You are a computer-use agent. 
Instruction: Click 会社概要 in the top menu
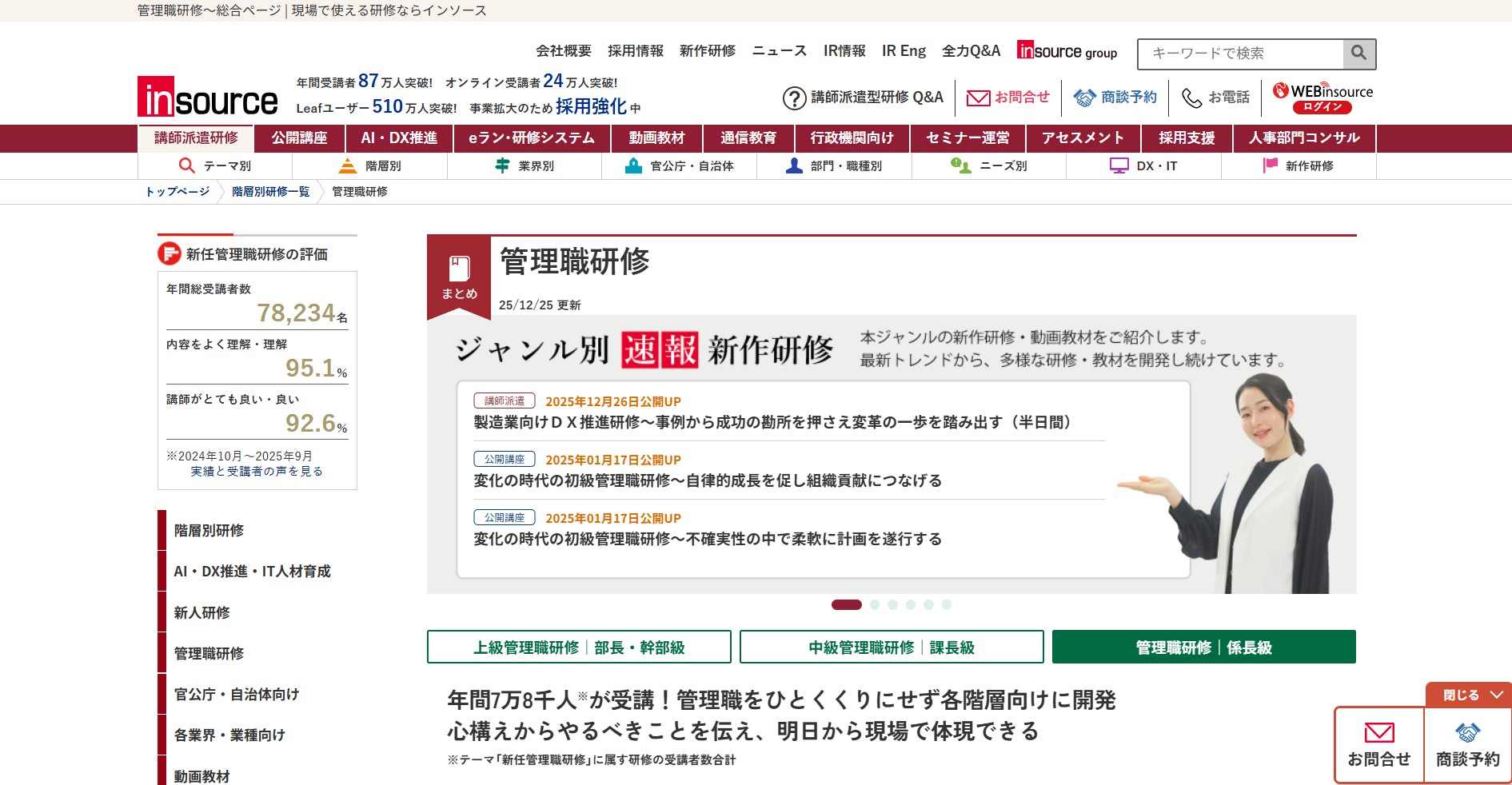click(563, 50)
